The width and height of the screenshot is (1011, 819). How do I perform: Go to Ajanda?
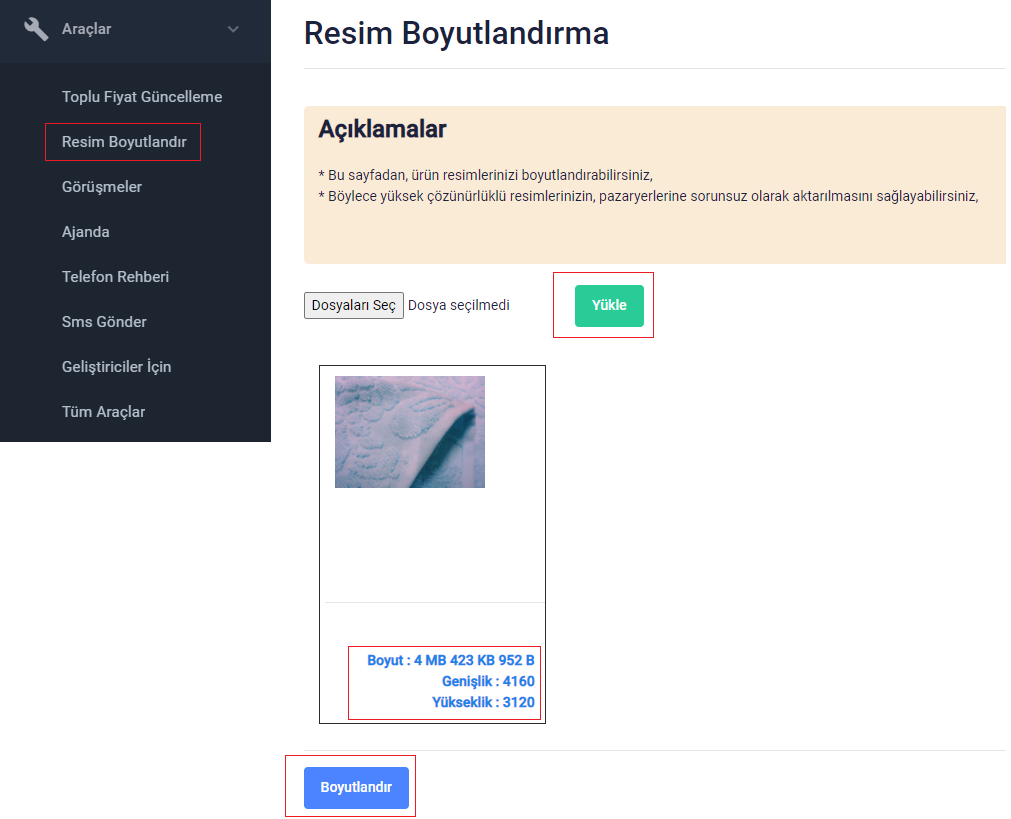[x=86, y=232]
